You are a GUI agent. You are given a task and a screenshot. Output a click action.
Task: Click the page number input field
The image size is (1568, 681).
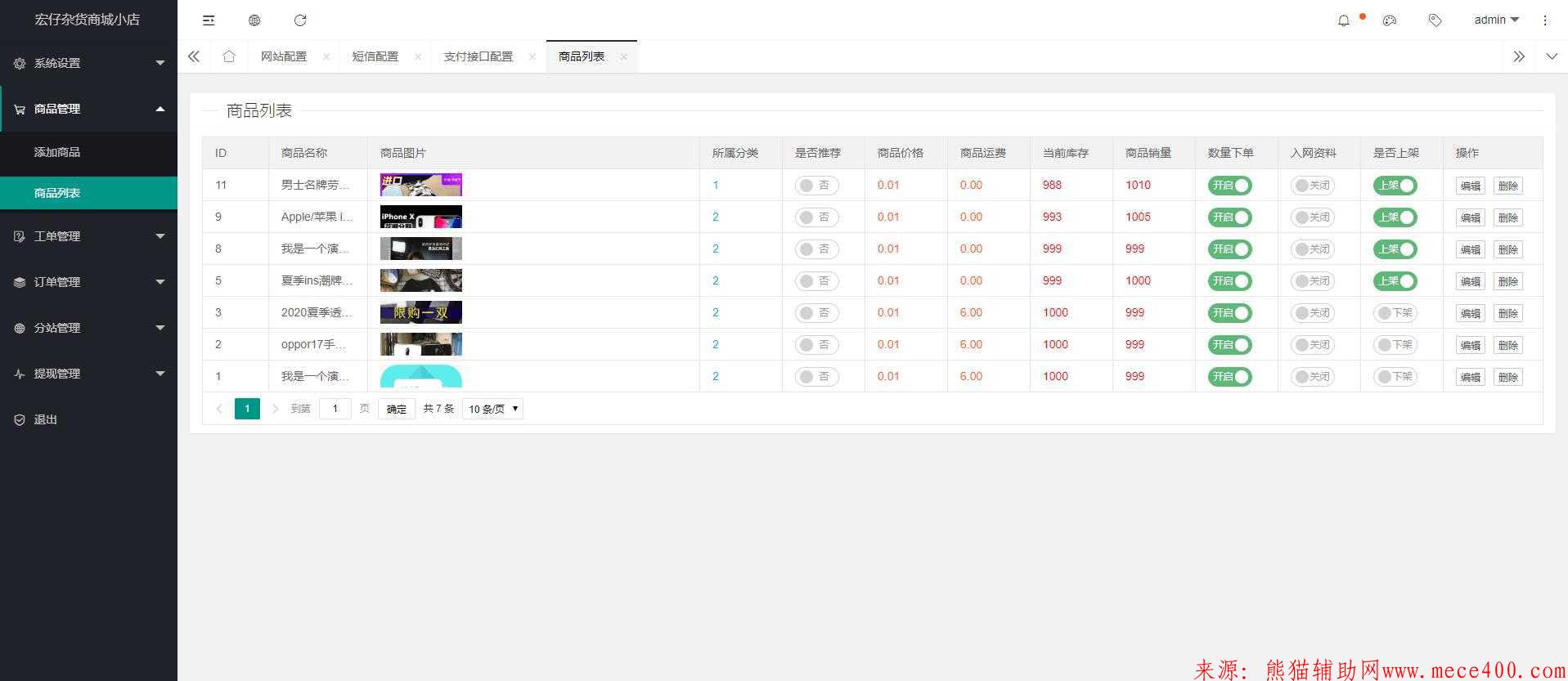tap(335, 409)
